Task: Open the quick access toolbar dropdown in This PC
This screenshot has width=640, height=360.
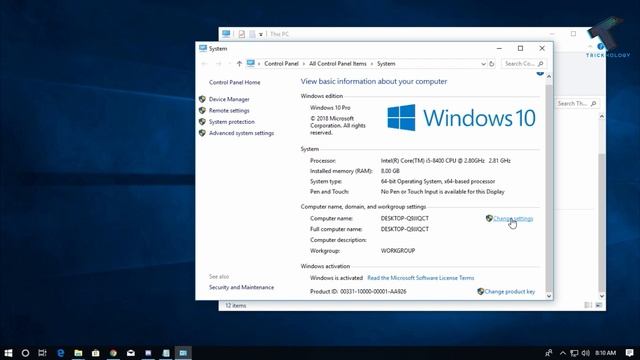Action: point(261,35)
